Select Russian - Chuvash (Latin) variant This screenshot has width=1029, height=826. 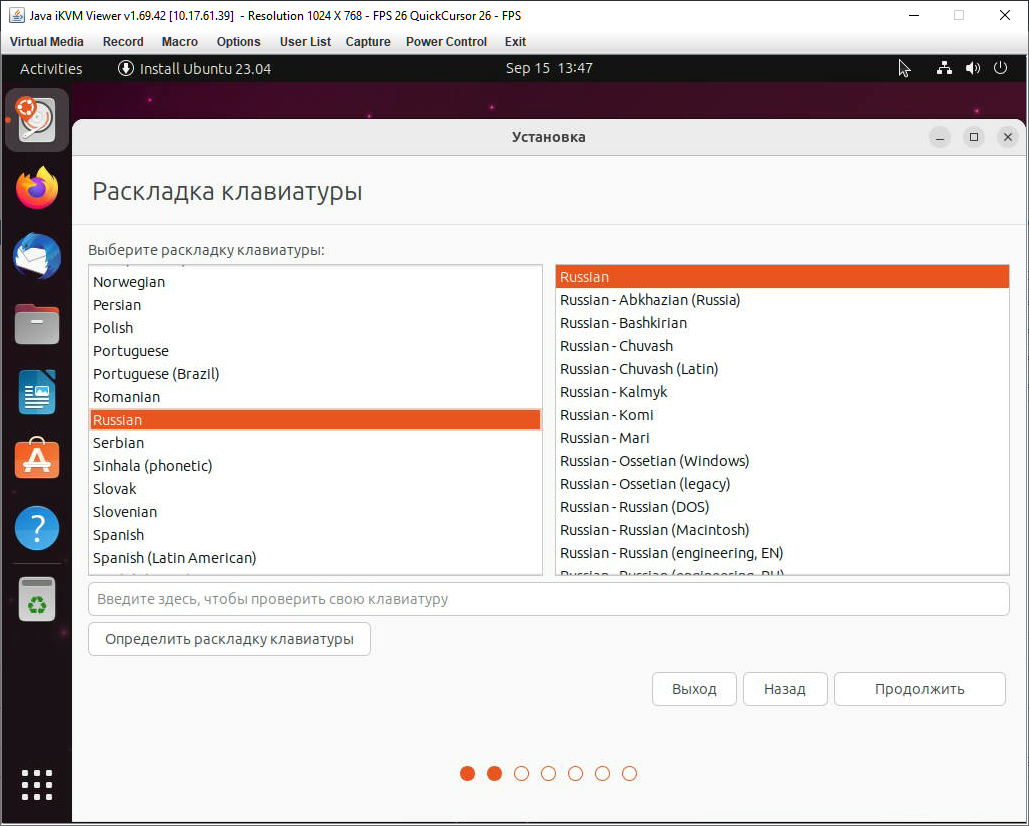click(782, 369)
